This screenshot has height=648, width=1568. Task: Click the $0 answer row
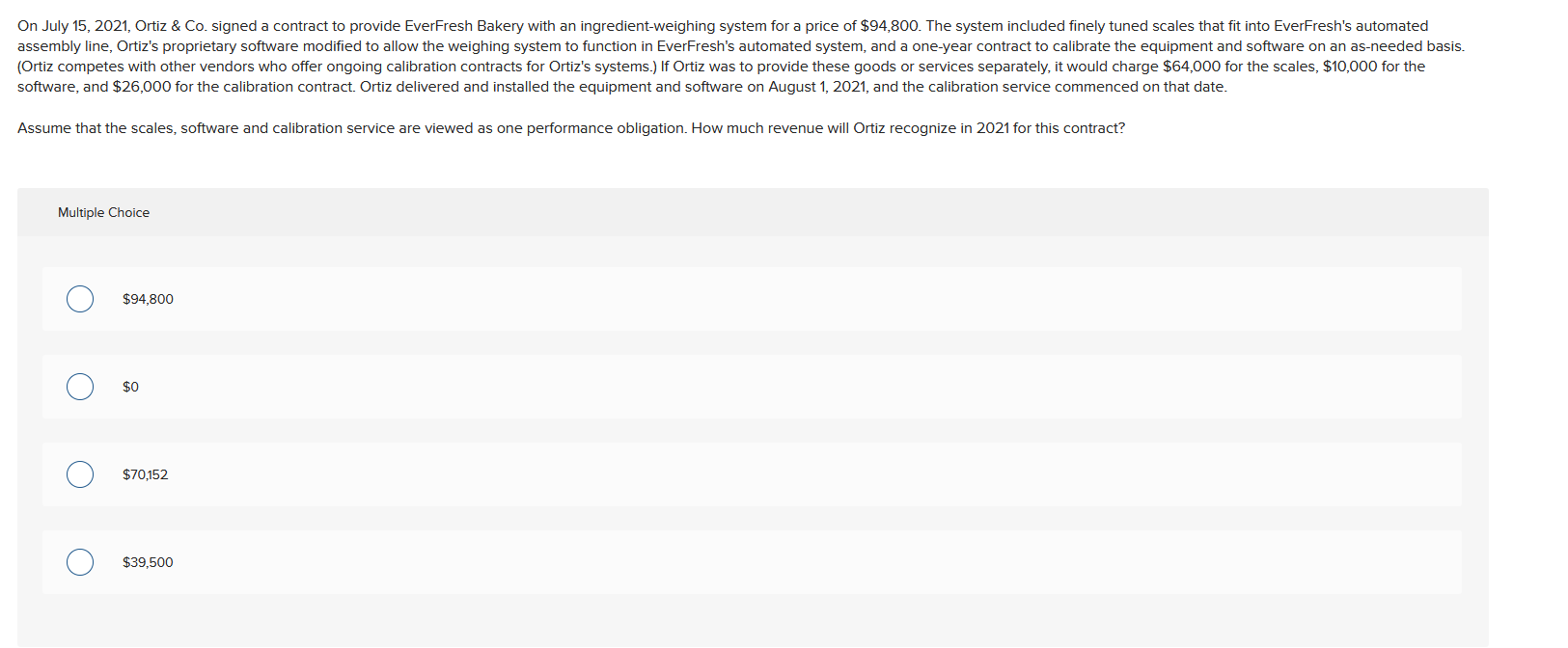pos(675,387)
